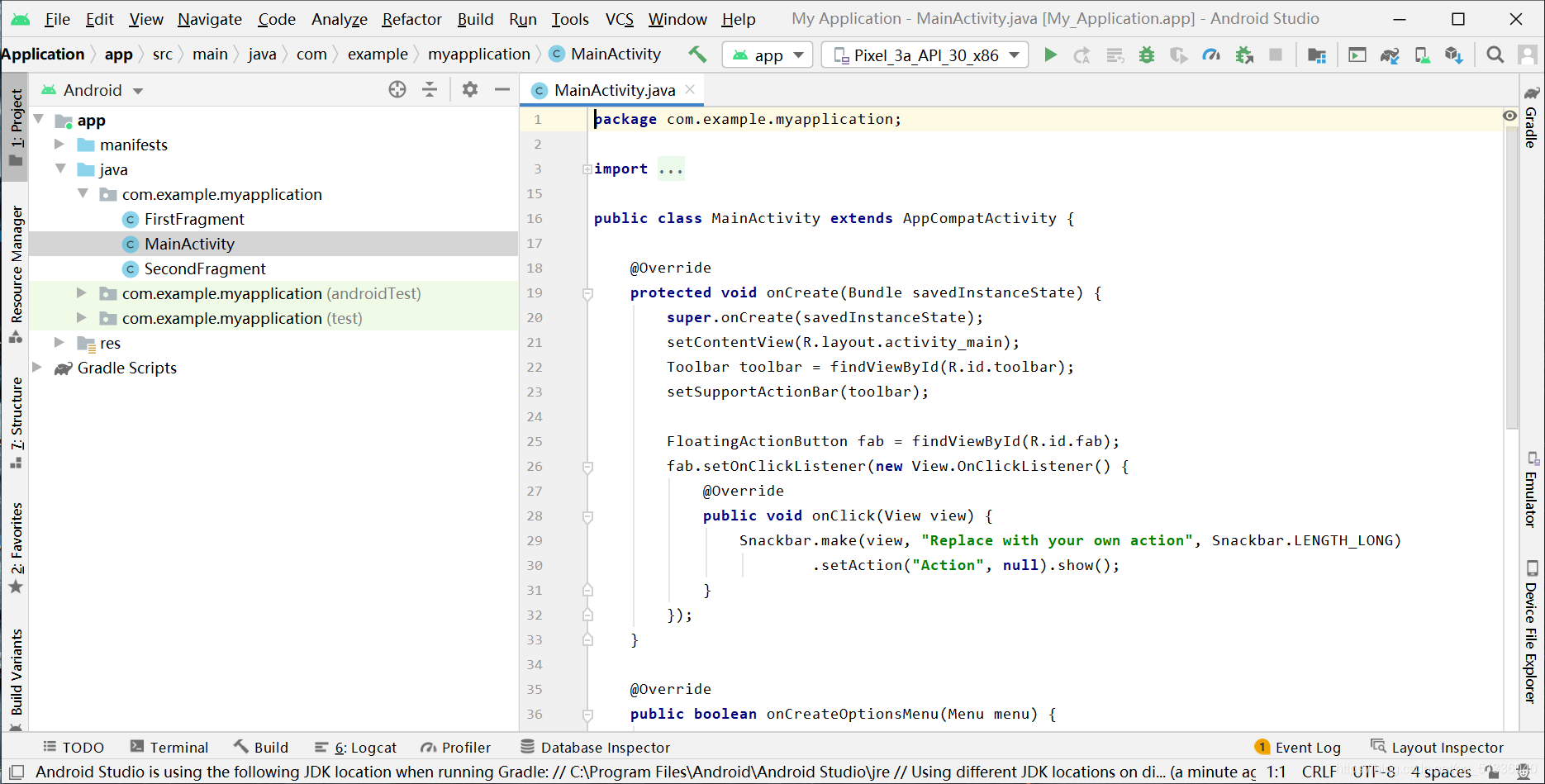Viewport: 1545px width, 784px height.
Task: Click the CRLF line separator status entry
Action: tap(1319, 772)
